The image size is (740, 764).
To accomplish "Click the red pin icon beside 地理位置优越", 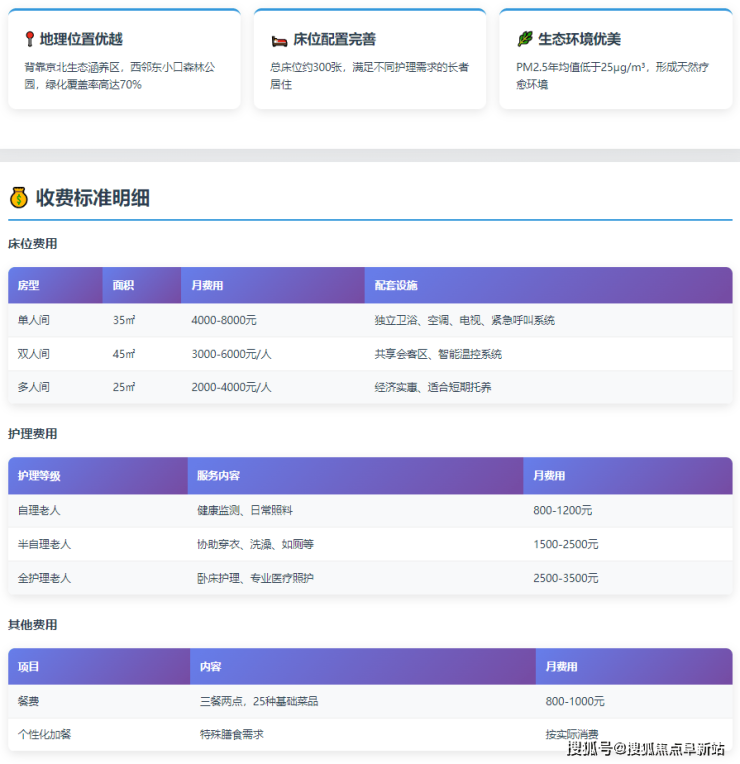I will [x=30, y=40].
